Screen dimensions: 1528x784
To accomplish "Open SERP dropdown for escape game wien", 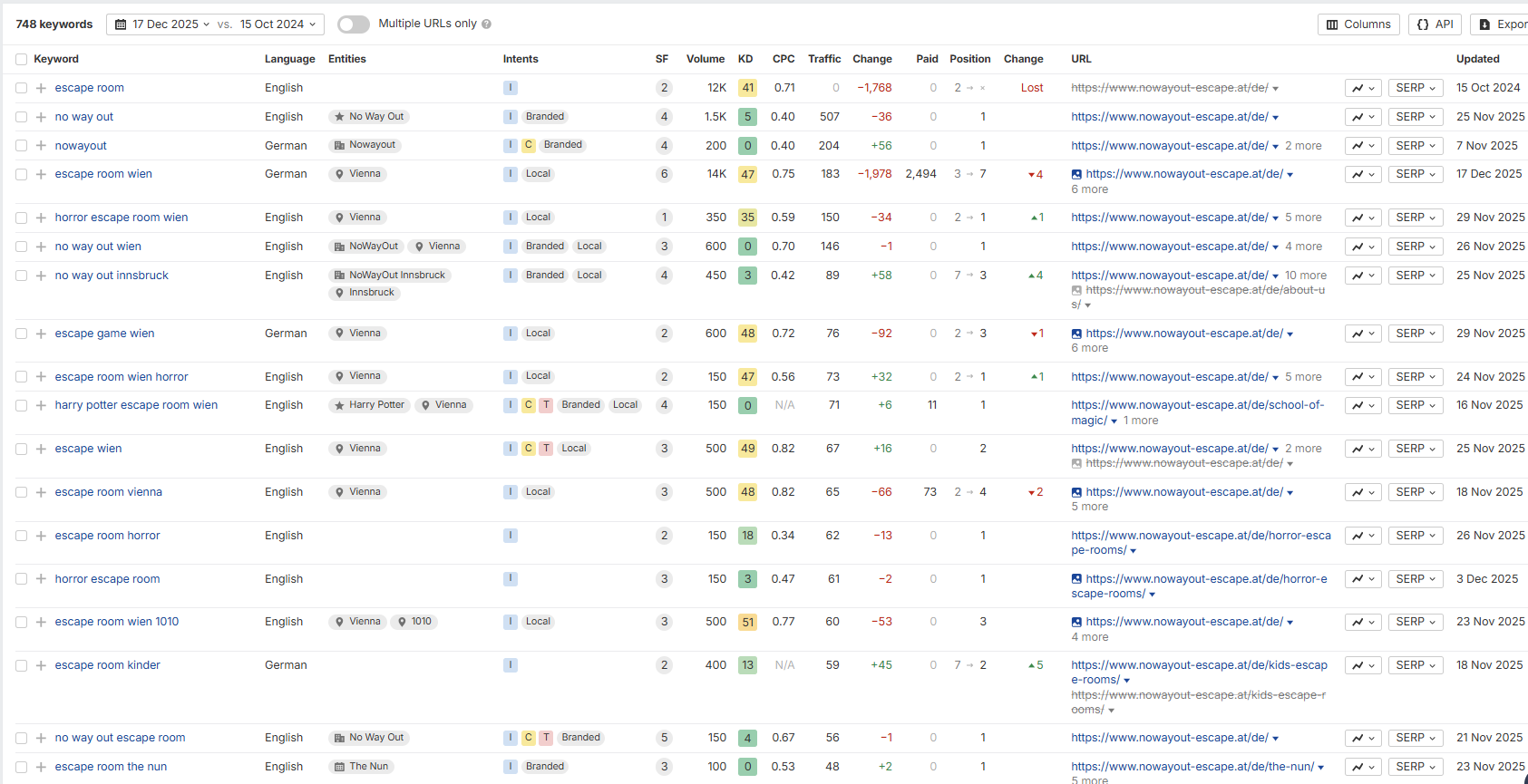I will 1415,334.
